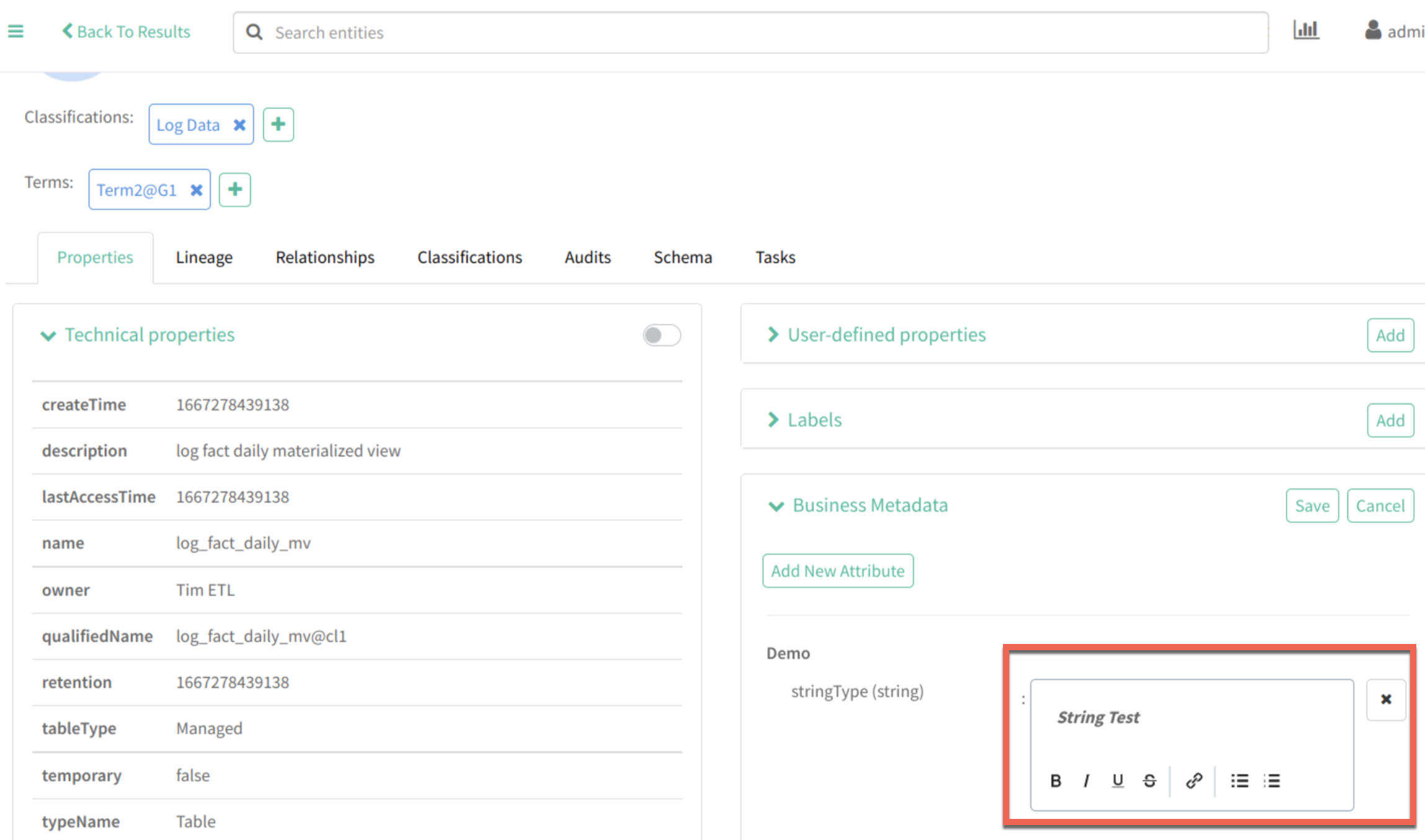Open the Audits tab
The image size is (1425, 840).
587,257
